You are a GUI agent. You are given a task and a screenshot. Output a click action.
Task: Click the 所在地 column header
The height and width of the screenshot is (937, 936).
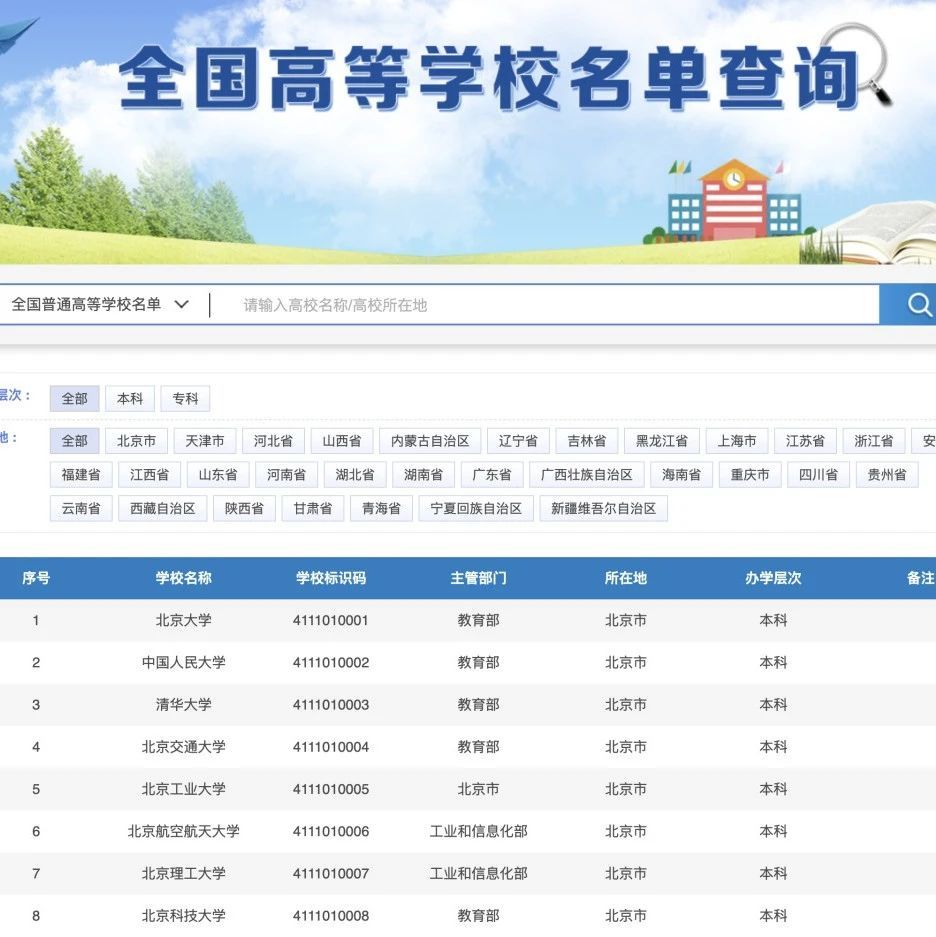tap(626, 578)
